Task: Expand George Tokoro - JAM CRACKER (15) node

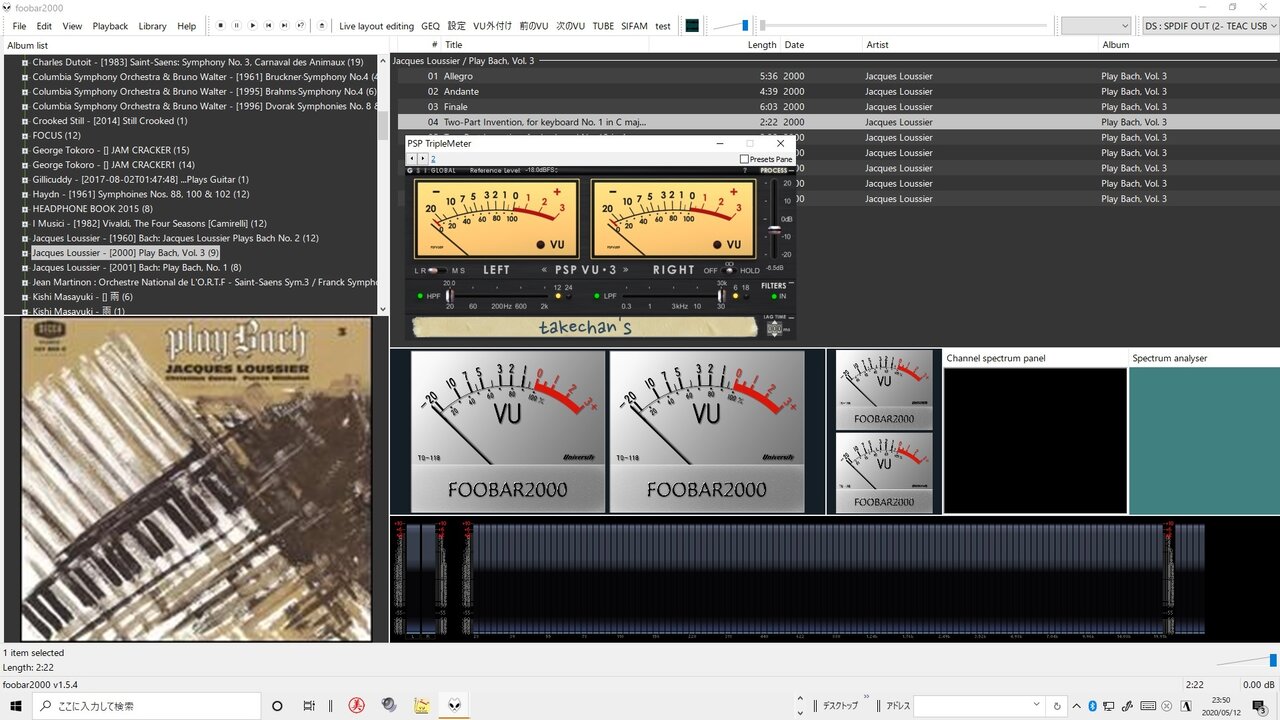Action: [x=25, y=150]
